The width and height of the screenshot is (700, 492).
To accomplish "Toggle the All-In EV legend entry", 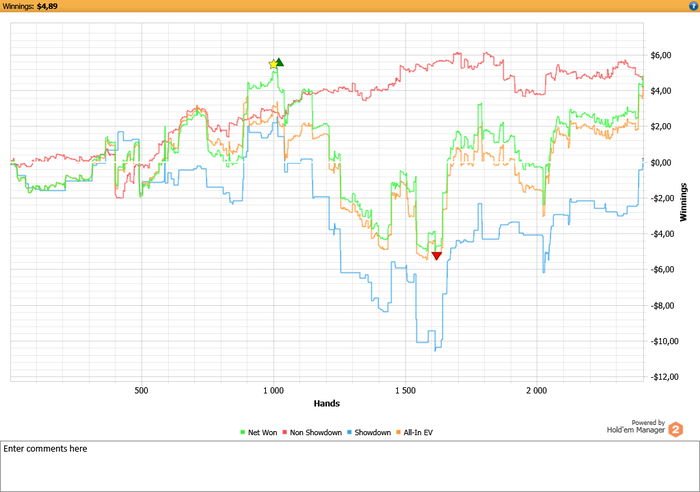I will point(415,432).
